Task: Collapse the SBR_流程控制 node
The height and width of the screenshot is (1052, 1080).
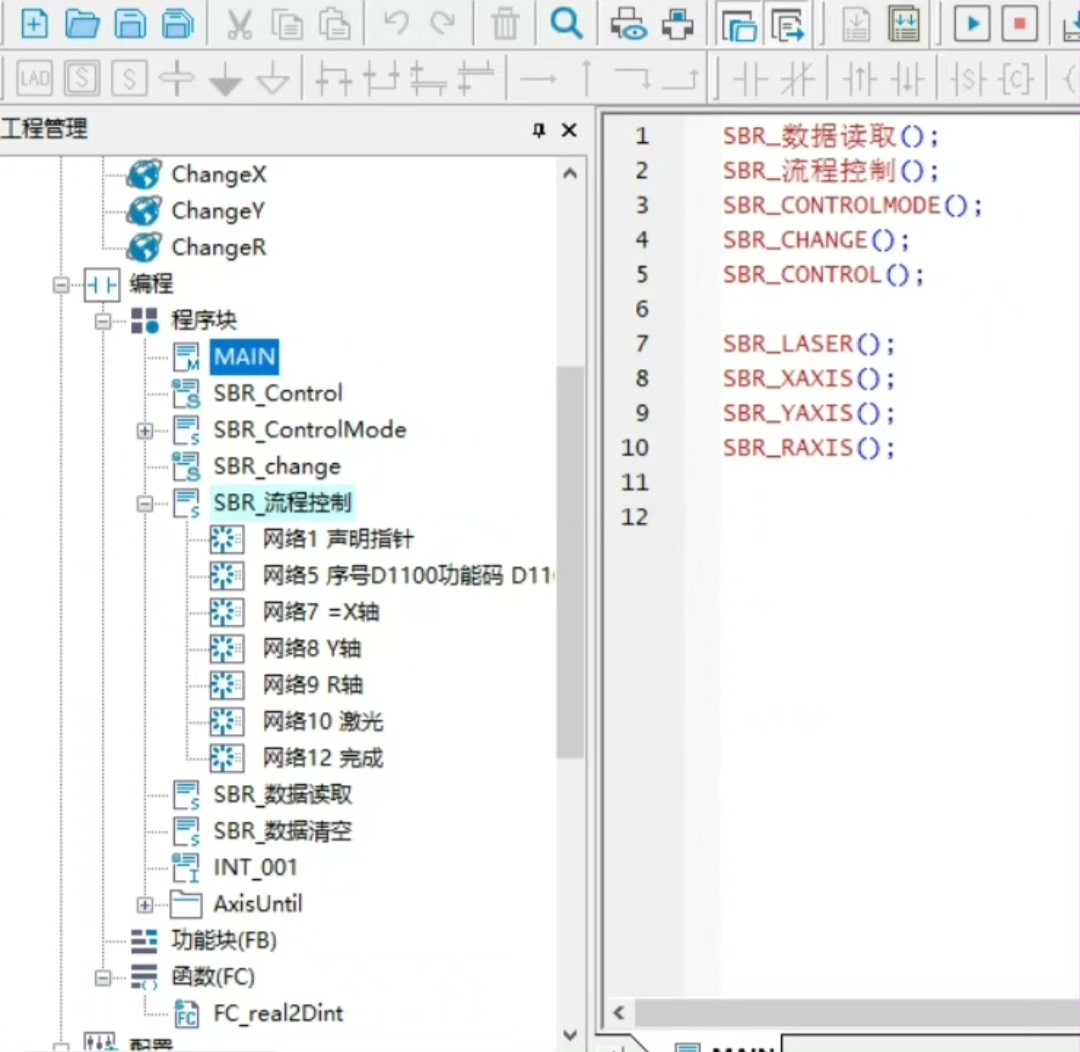Action: coord(145,504)
